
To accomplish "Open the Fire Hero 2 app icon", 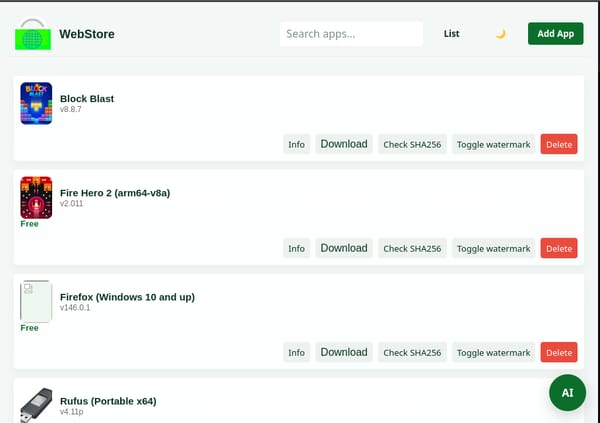I will 36,198.
